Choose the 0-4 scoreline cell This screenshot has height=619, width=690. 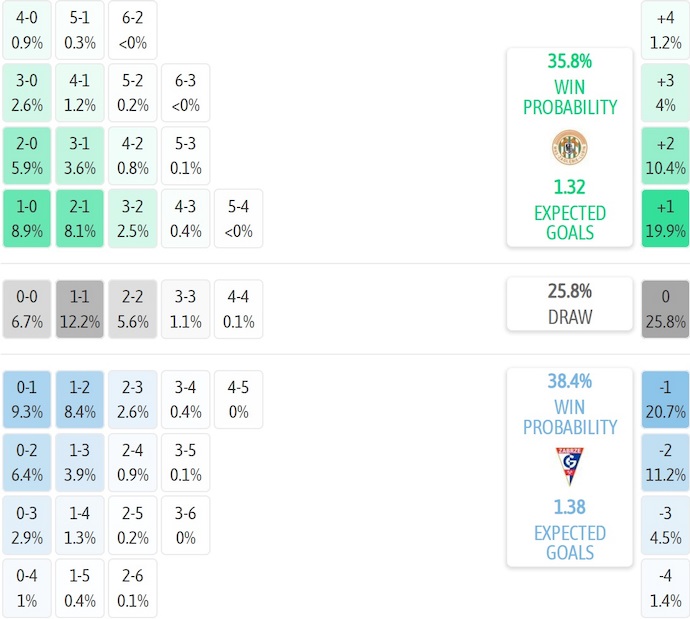[x=27, y=588]
